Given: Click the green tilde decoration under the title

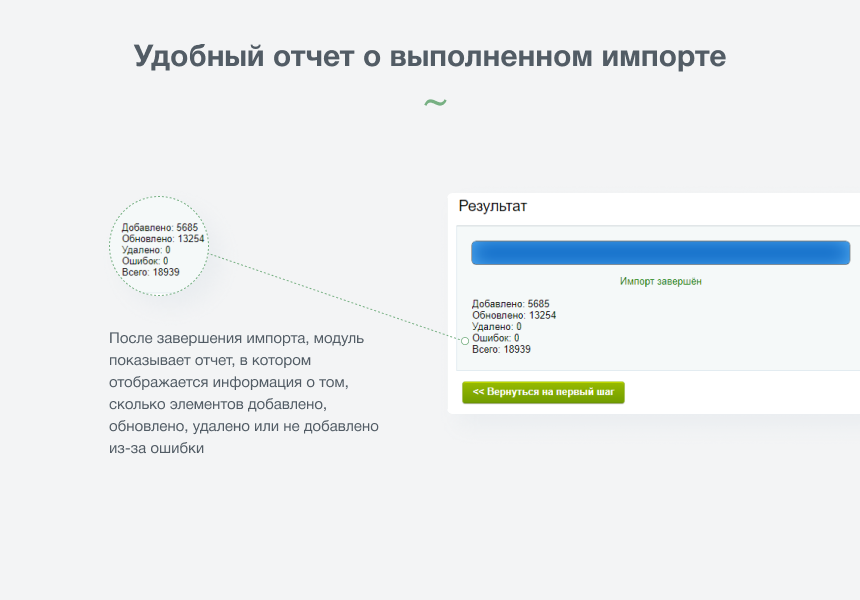Looking at the screenshot, I should (435, 102).
